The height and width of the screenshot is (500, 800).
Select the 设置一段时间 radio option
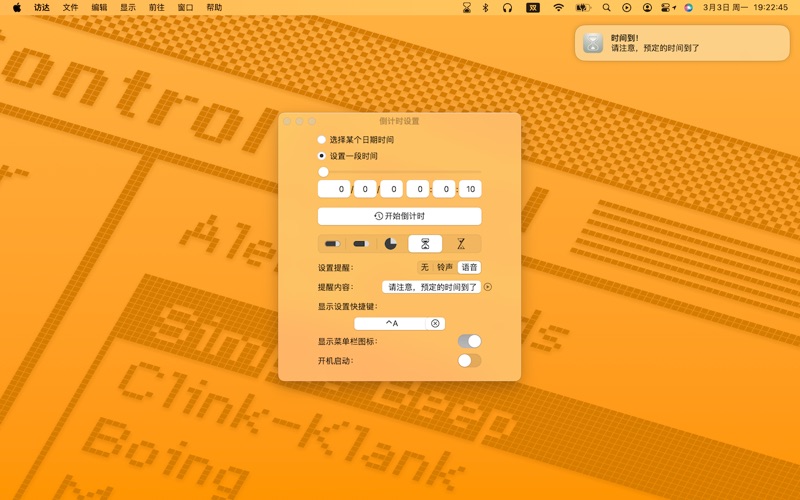point(322,156)
